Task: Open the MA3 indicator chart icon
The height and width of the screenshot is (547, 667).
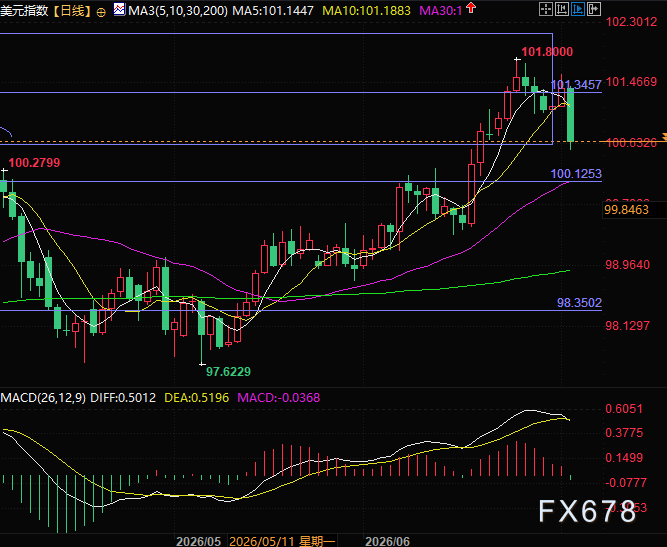Action: [x=120, y=9]
